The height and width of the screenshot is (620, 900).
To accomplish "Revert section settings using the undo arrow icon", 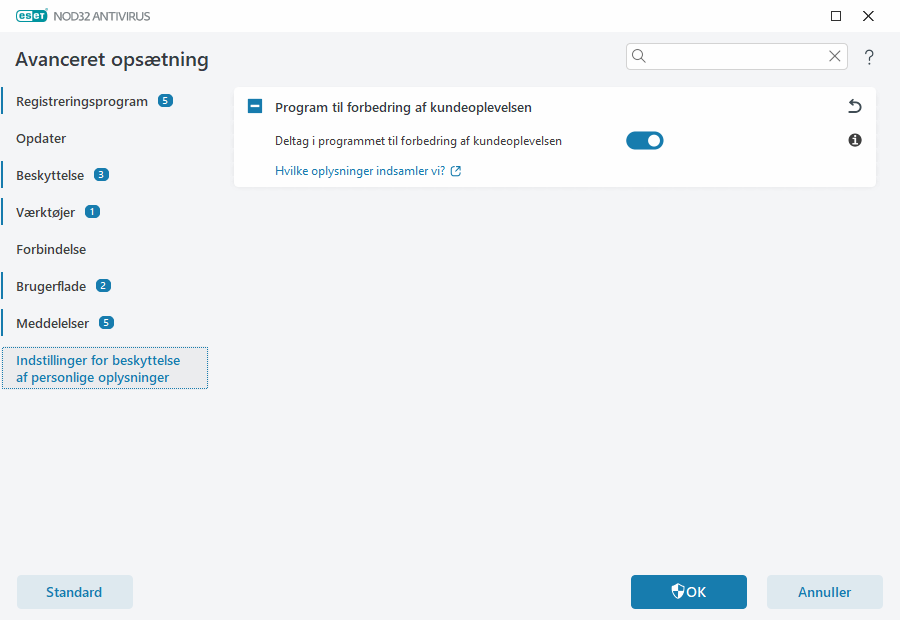I will [854, 106].
